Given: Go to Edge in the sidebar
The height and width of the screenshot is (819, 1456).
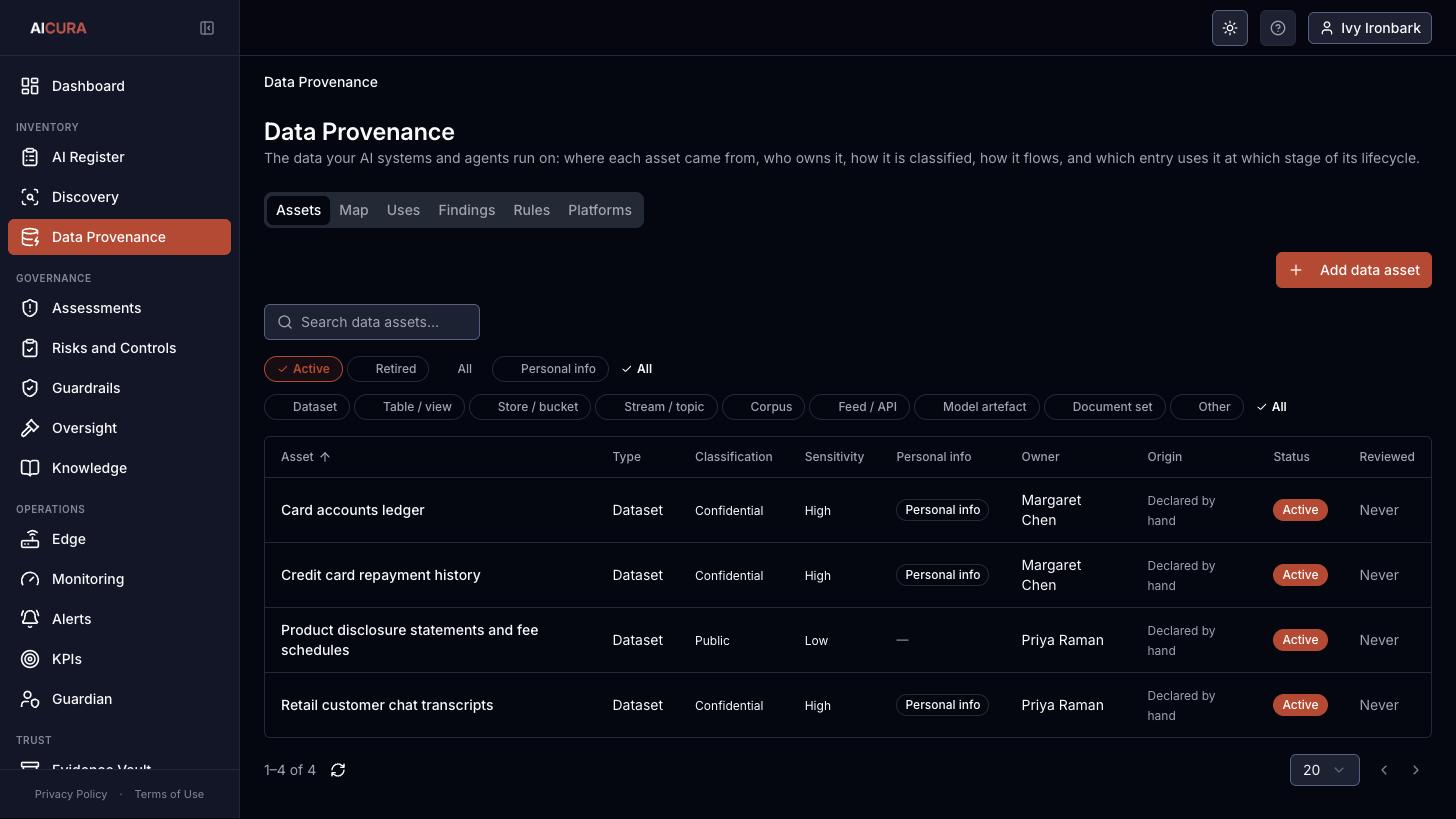Looking at the screenshot, I should pyautogui.click(x=119, y=539).
